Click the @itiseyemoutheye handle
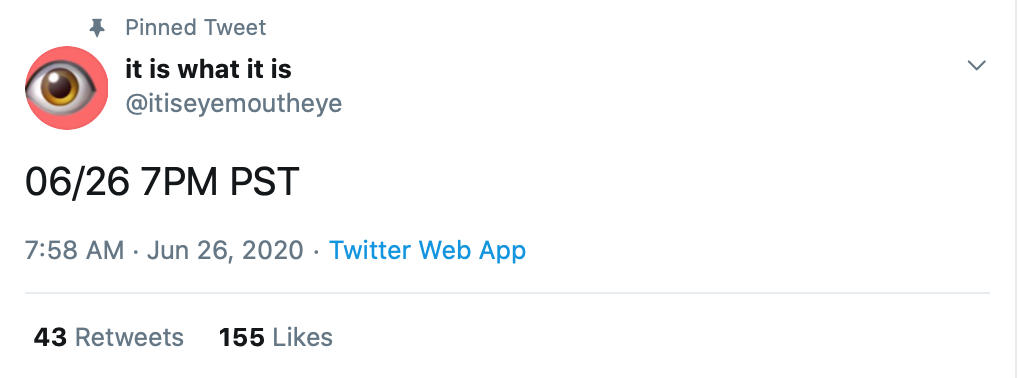 (x=234, y=103)
